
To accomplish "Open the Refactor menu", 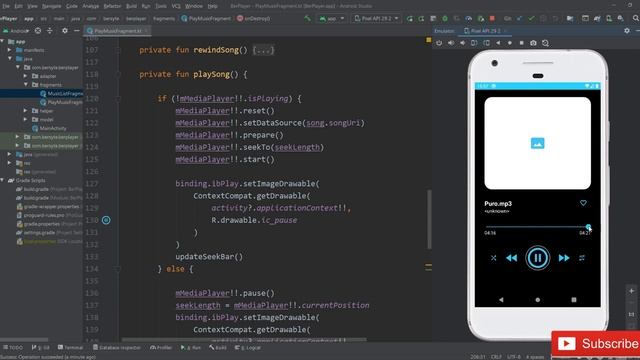I will pos(112,6).
